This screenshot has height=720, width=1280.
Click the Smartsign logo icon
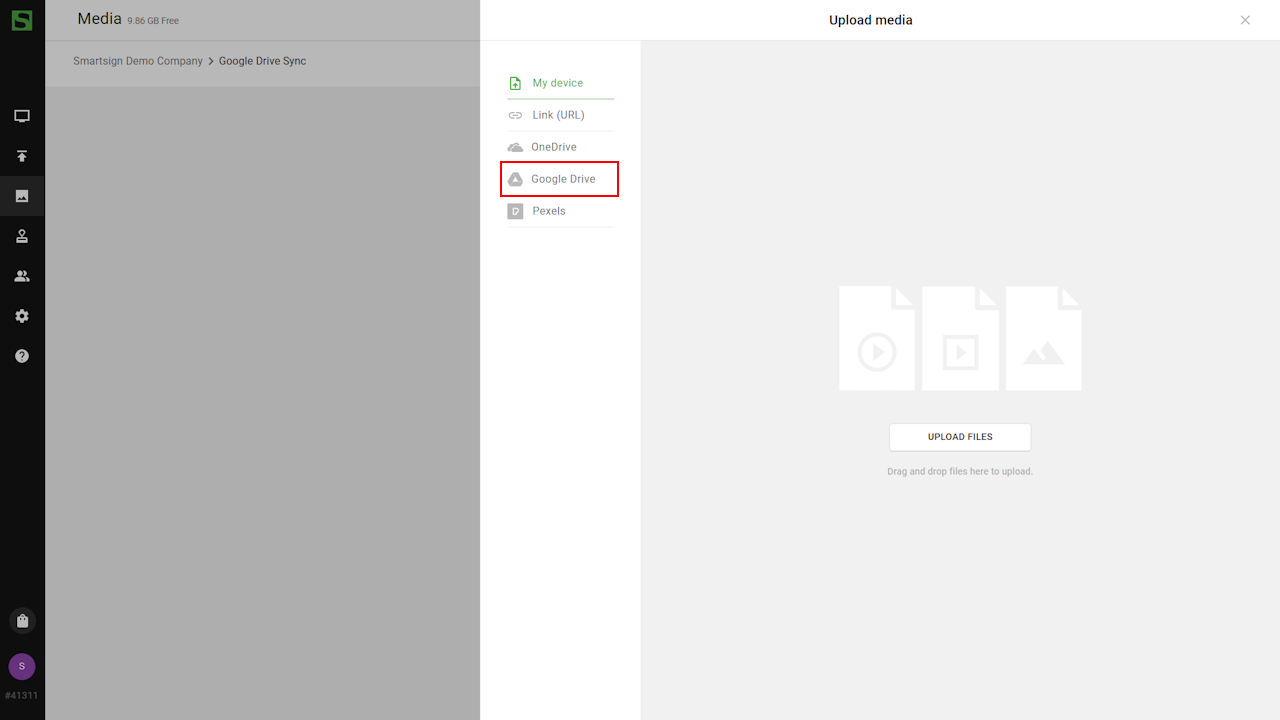[x=22, y=20]
